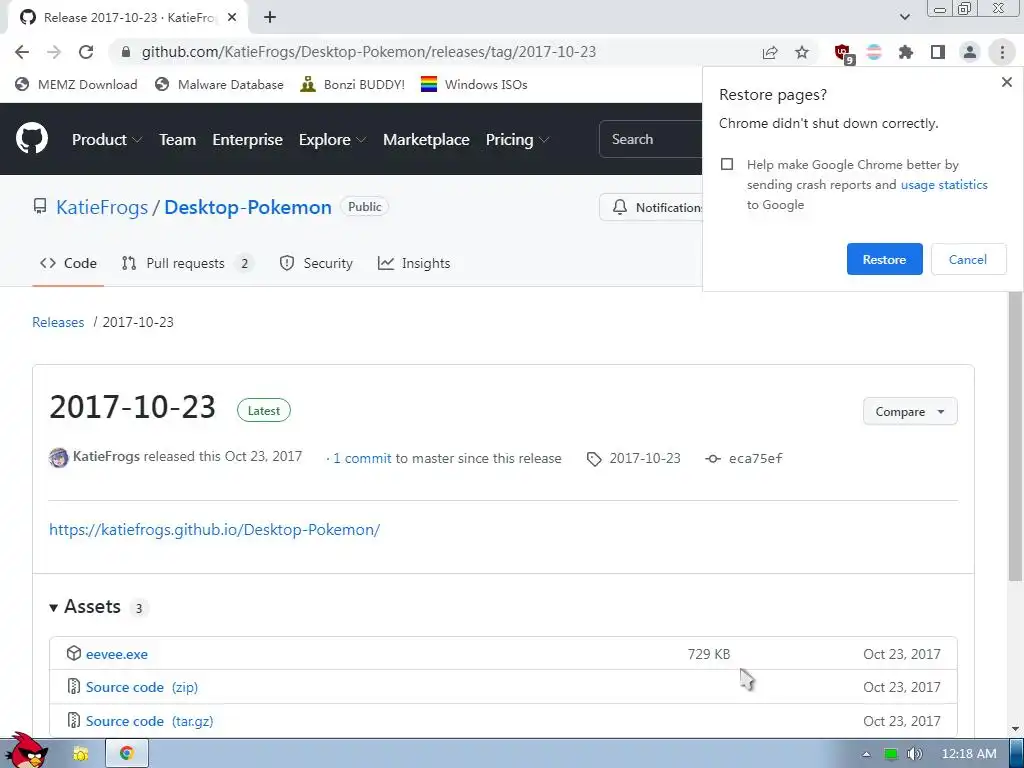Open a new tab with the plus button

(270, 18)
